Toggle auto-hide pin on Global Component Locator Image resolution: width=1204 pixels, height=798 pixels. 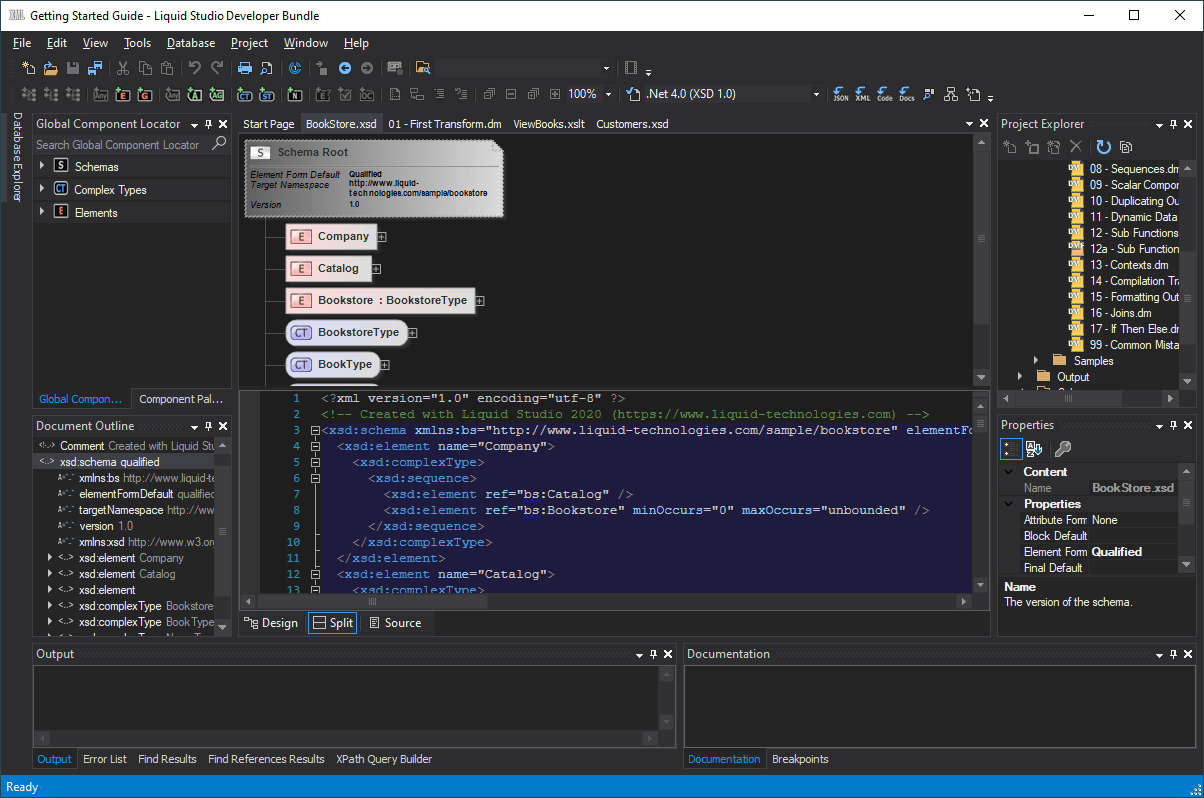[x=208, y=124]
